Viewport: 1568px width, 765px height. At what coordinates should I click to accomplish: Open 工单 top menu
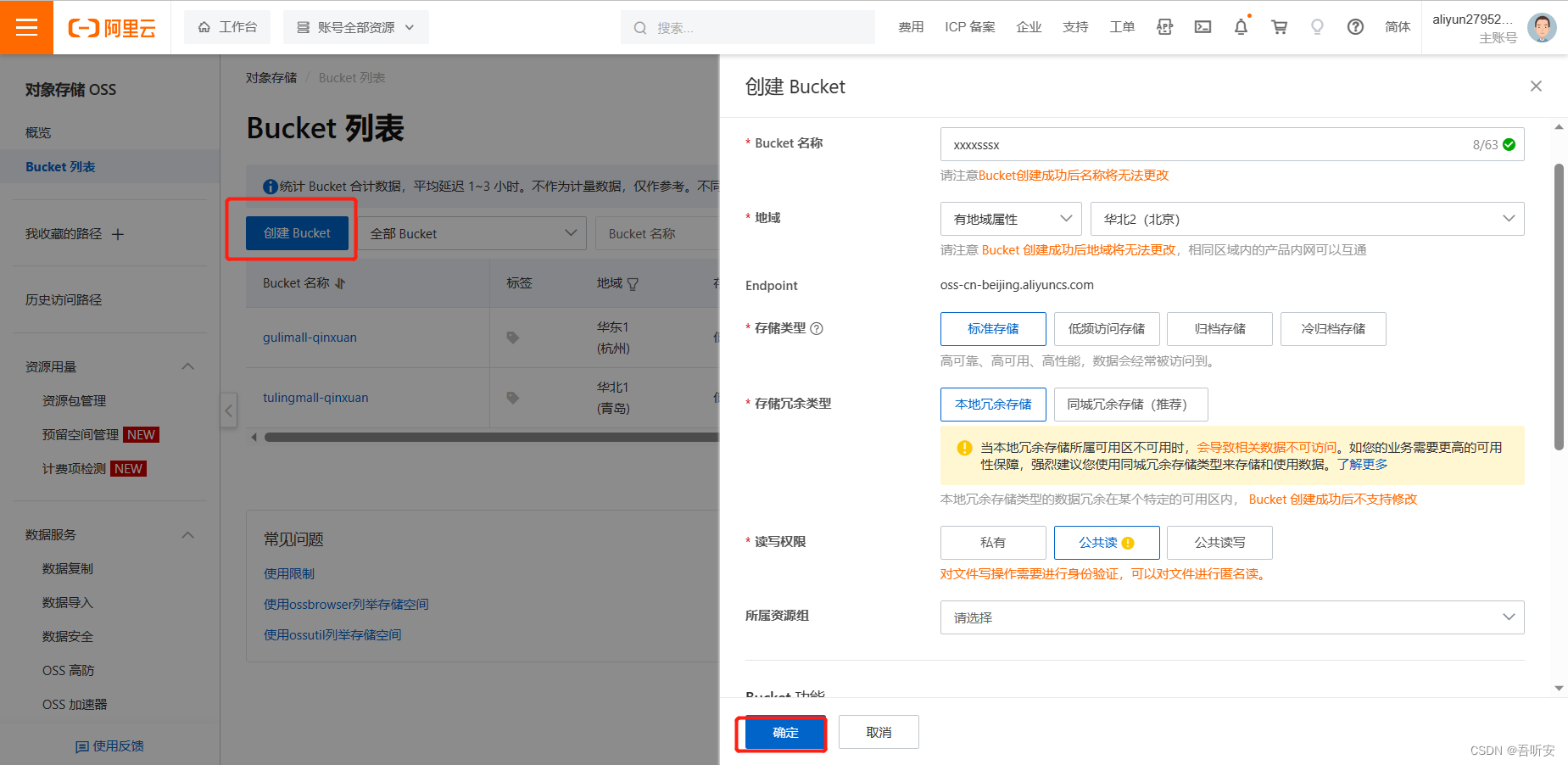(1122, 27)
